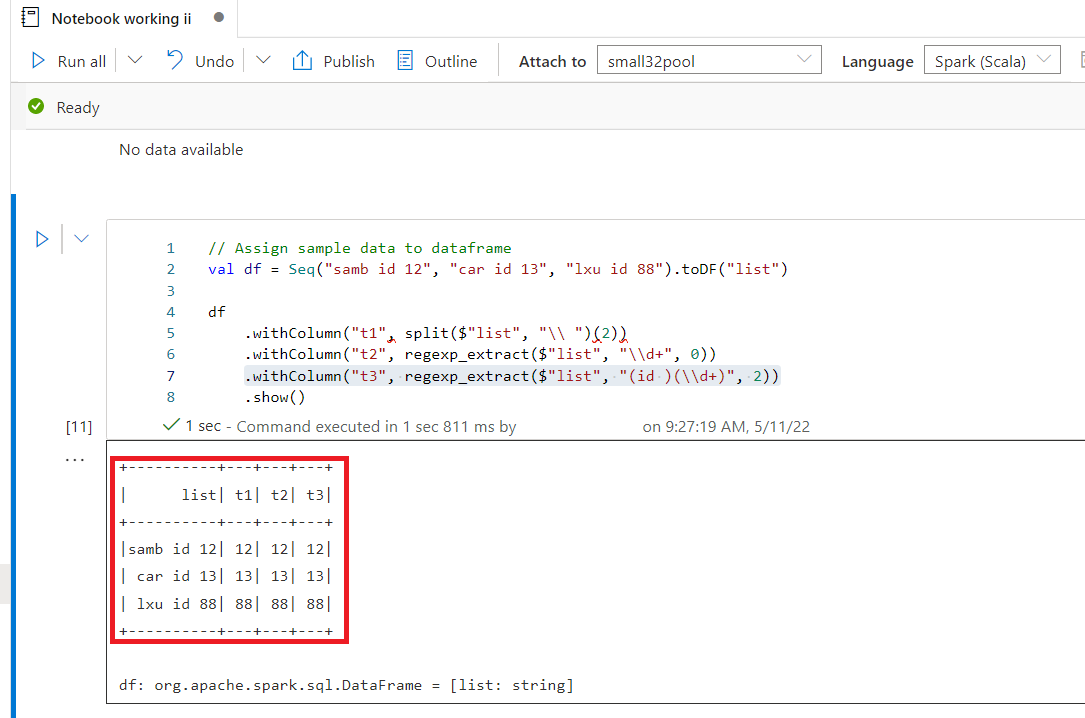Viewport: 1085px width, 718px height.
Task: Click the df: org.apache.spark.sql.DataFrame output line
Action: click(x=346, y=685)
